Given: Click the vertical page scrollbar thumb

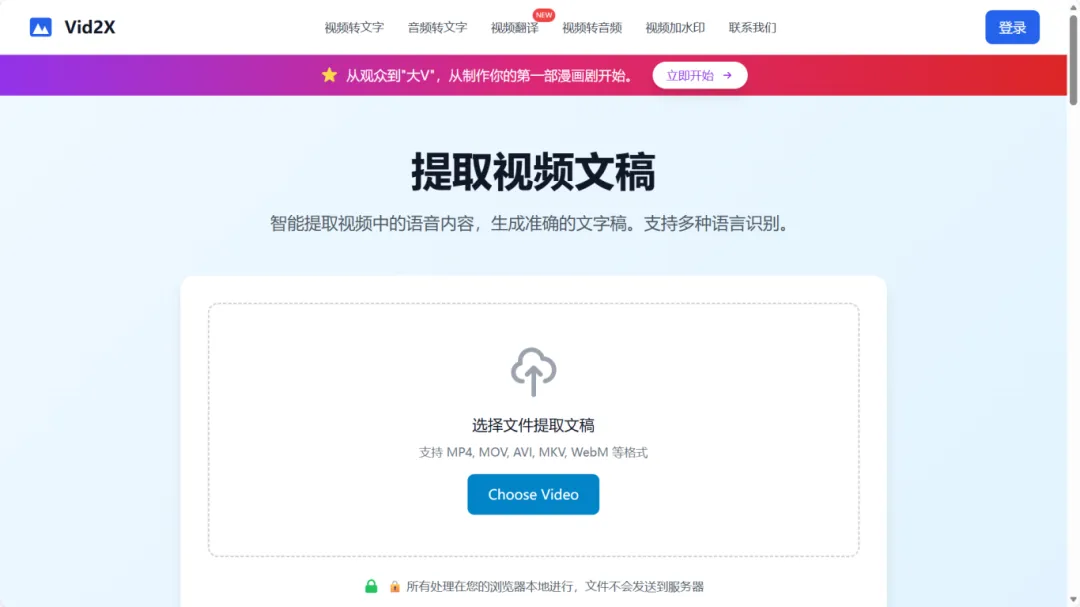Looking at the screenshot, I should tap(1073, 60).
